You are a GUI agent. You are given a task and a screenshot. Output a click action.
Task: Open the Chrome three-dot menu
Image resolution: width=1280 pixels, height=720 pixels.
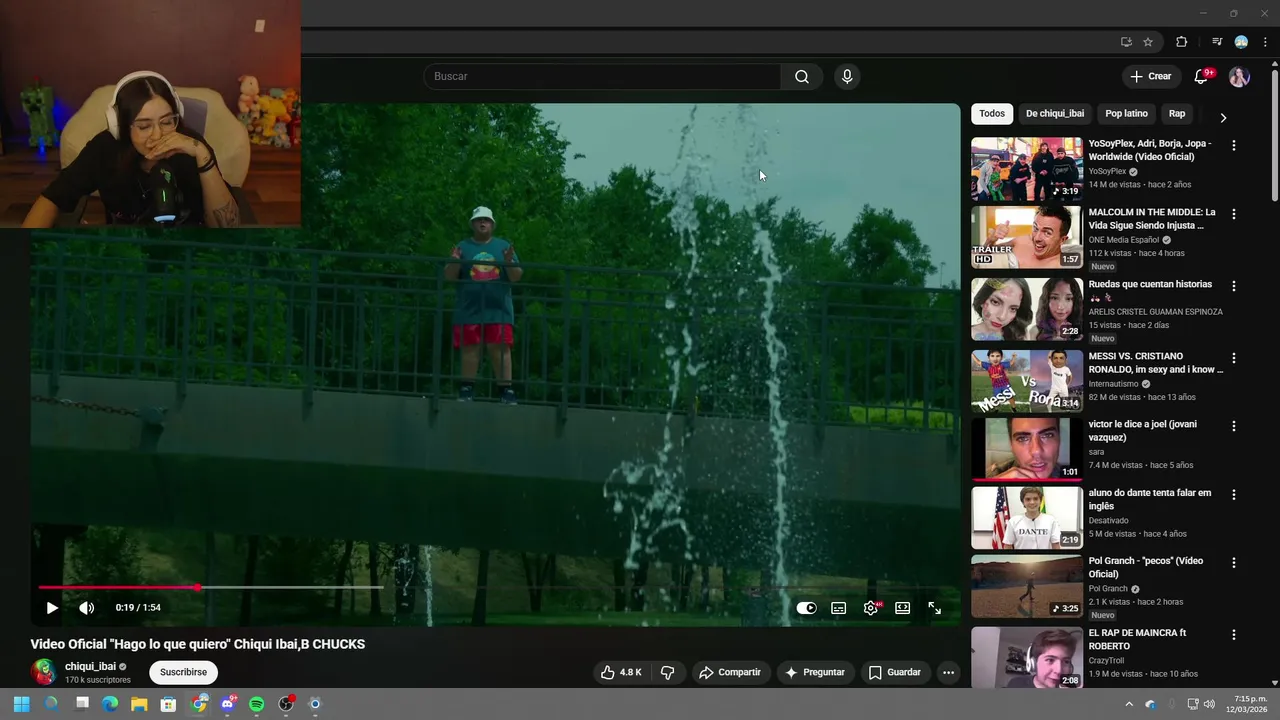tap(1265, 42)
